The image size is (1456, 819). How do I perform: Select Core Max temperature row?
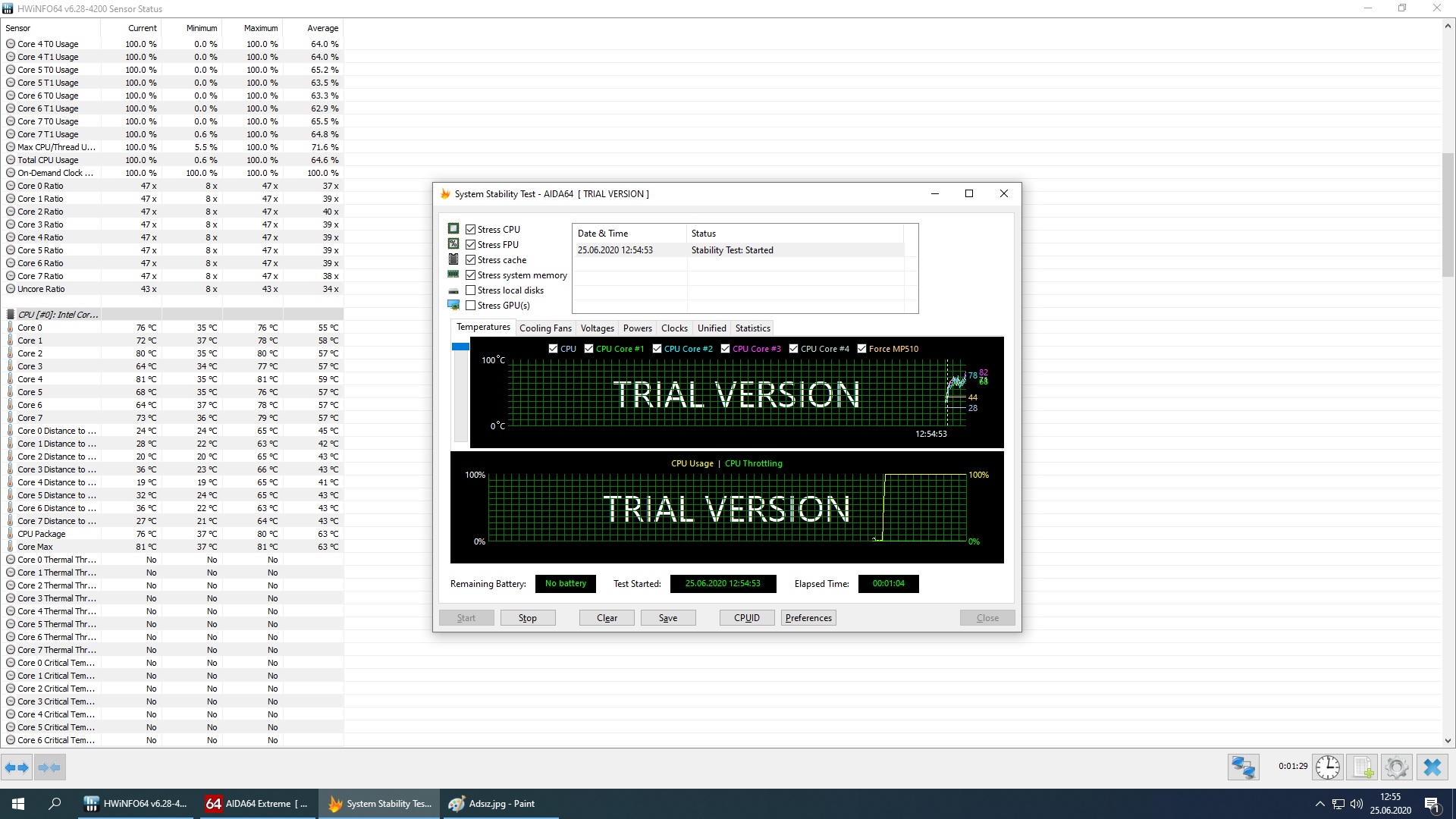(x=173, y=547)
